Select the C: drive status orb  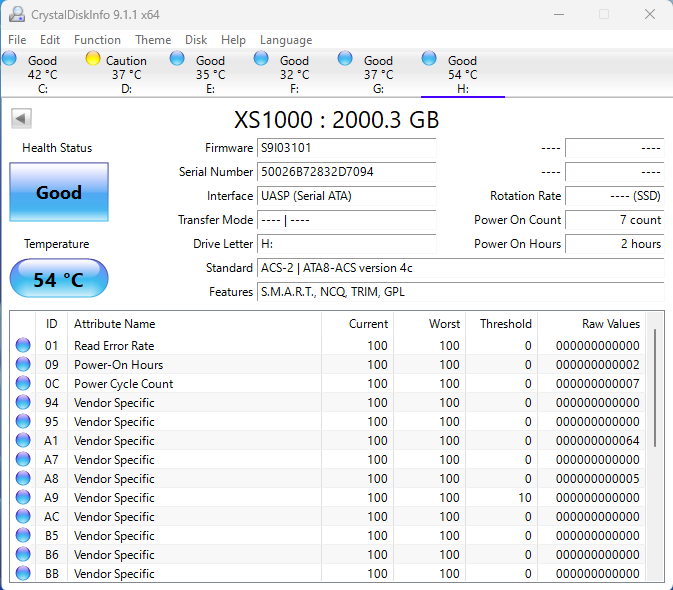(10, 59)
